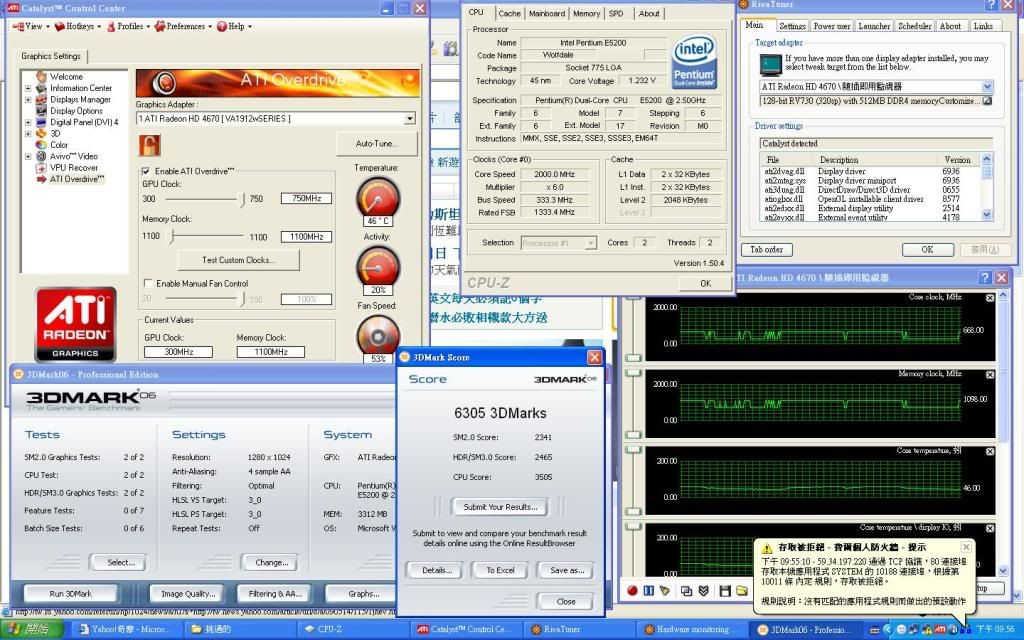Click OK in the CPU-Z window
This screenshot has width=1024, height=640.
[x=705, y=283]
